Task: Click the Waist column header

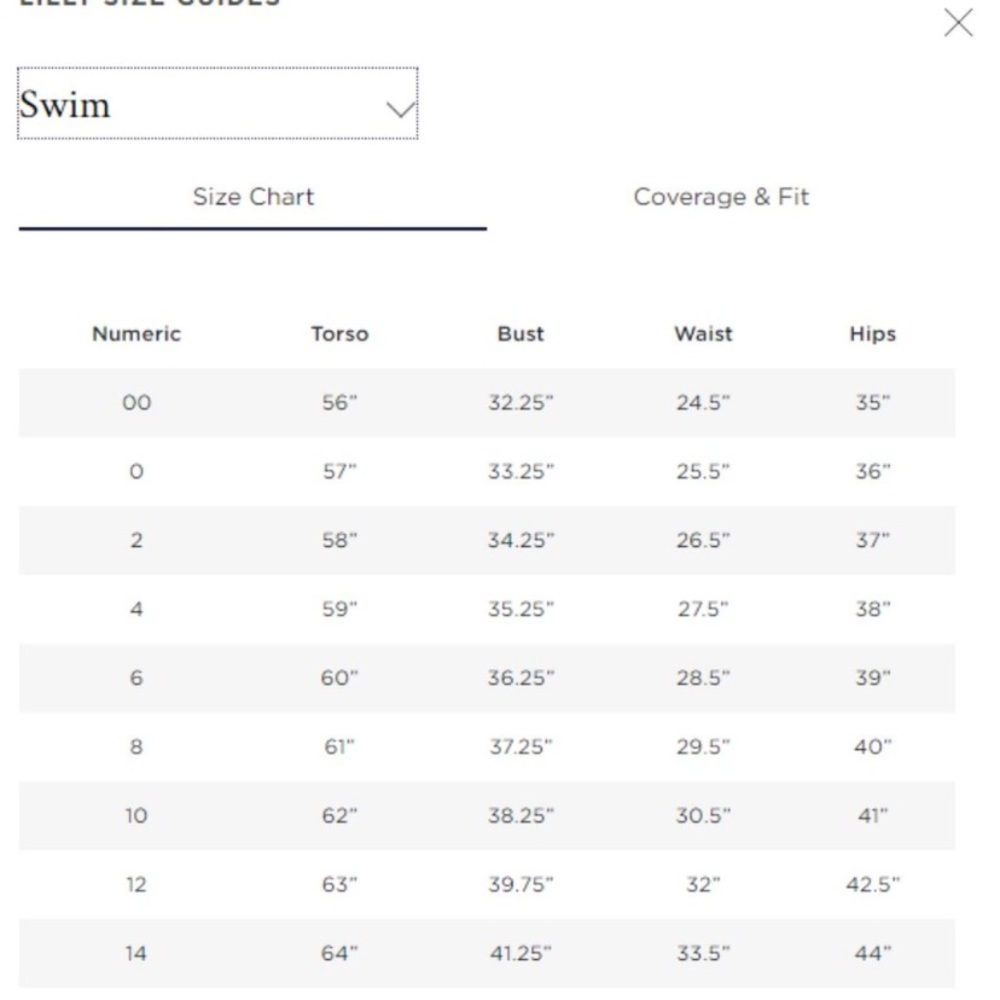Action: tap(703, 334)
